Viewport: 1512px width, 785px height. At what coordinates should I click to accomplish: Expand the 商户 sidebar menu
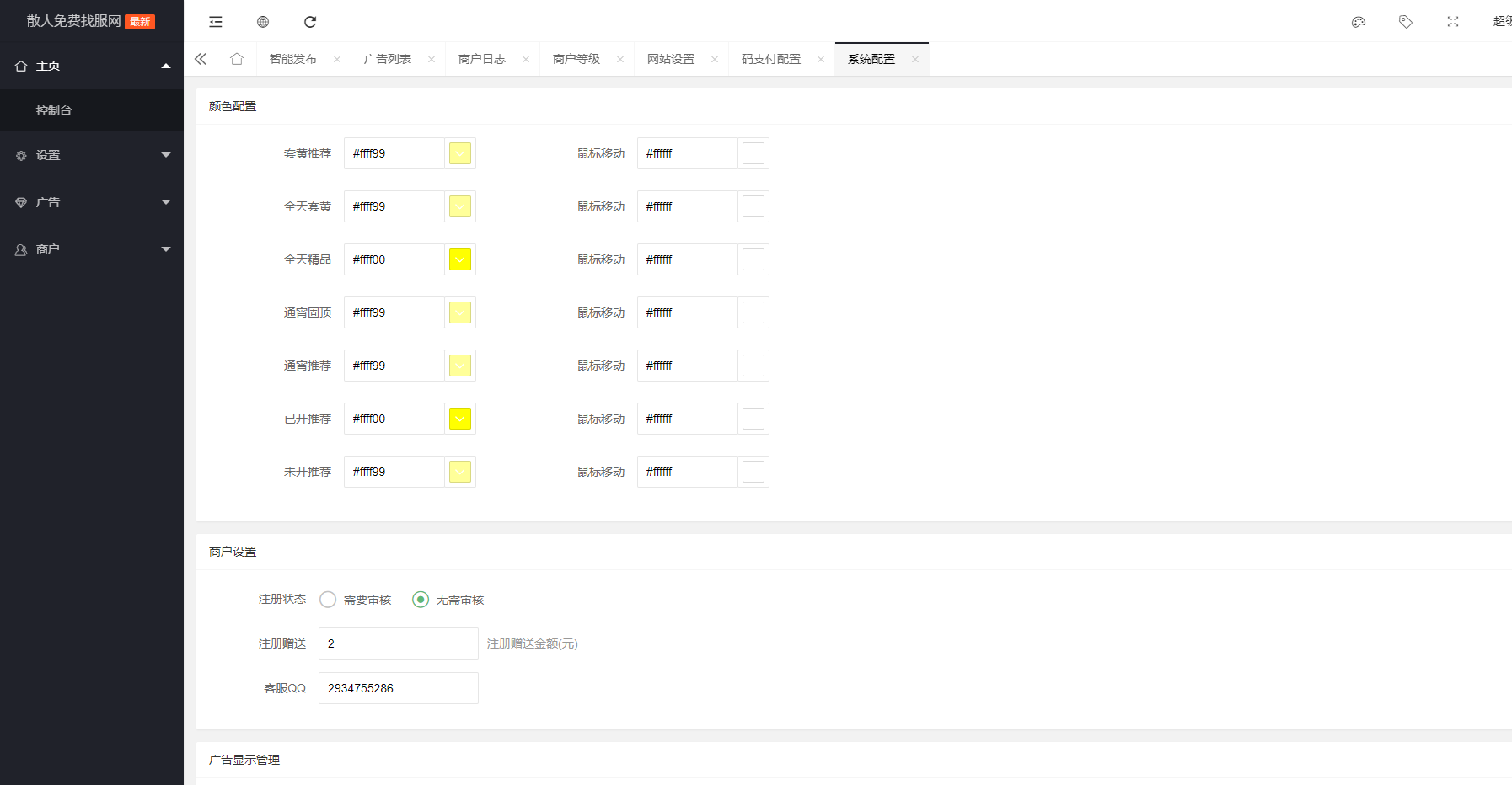[92, 249]
